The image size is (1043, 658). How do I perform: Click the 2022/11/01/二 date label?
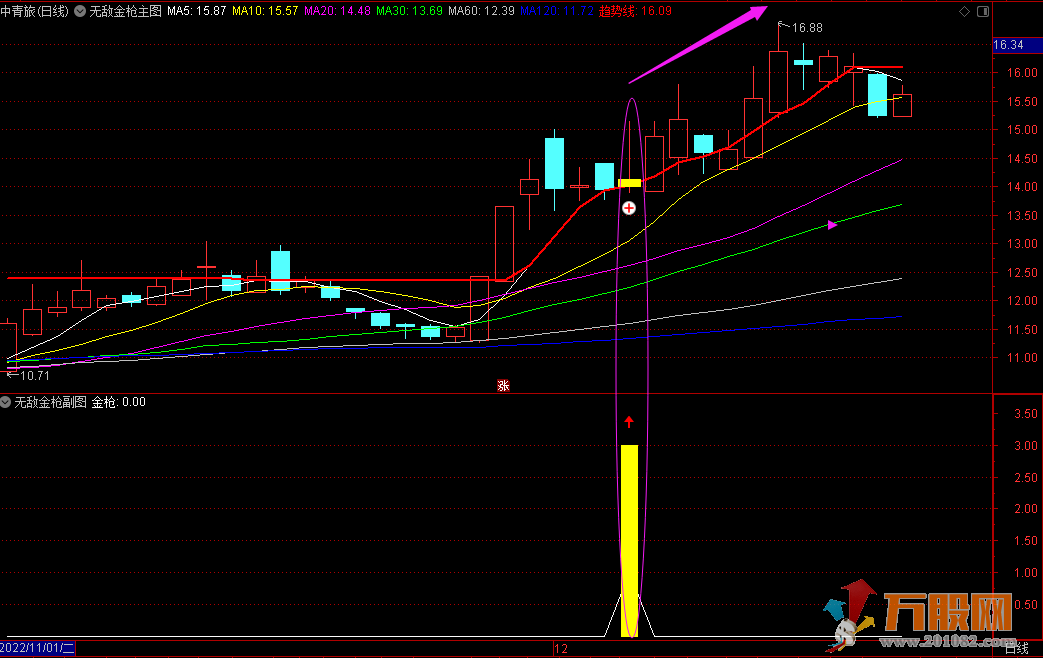(37, 648)
